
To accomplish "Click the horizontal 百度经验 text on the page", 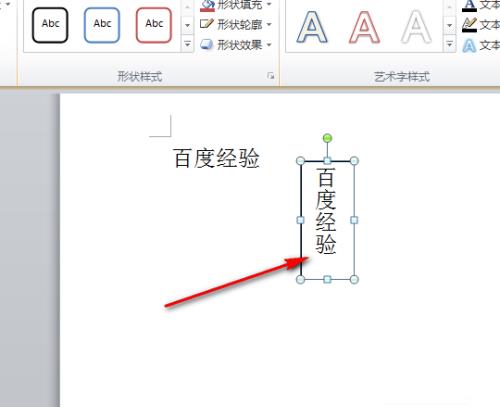I will pos(216,158).
